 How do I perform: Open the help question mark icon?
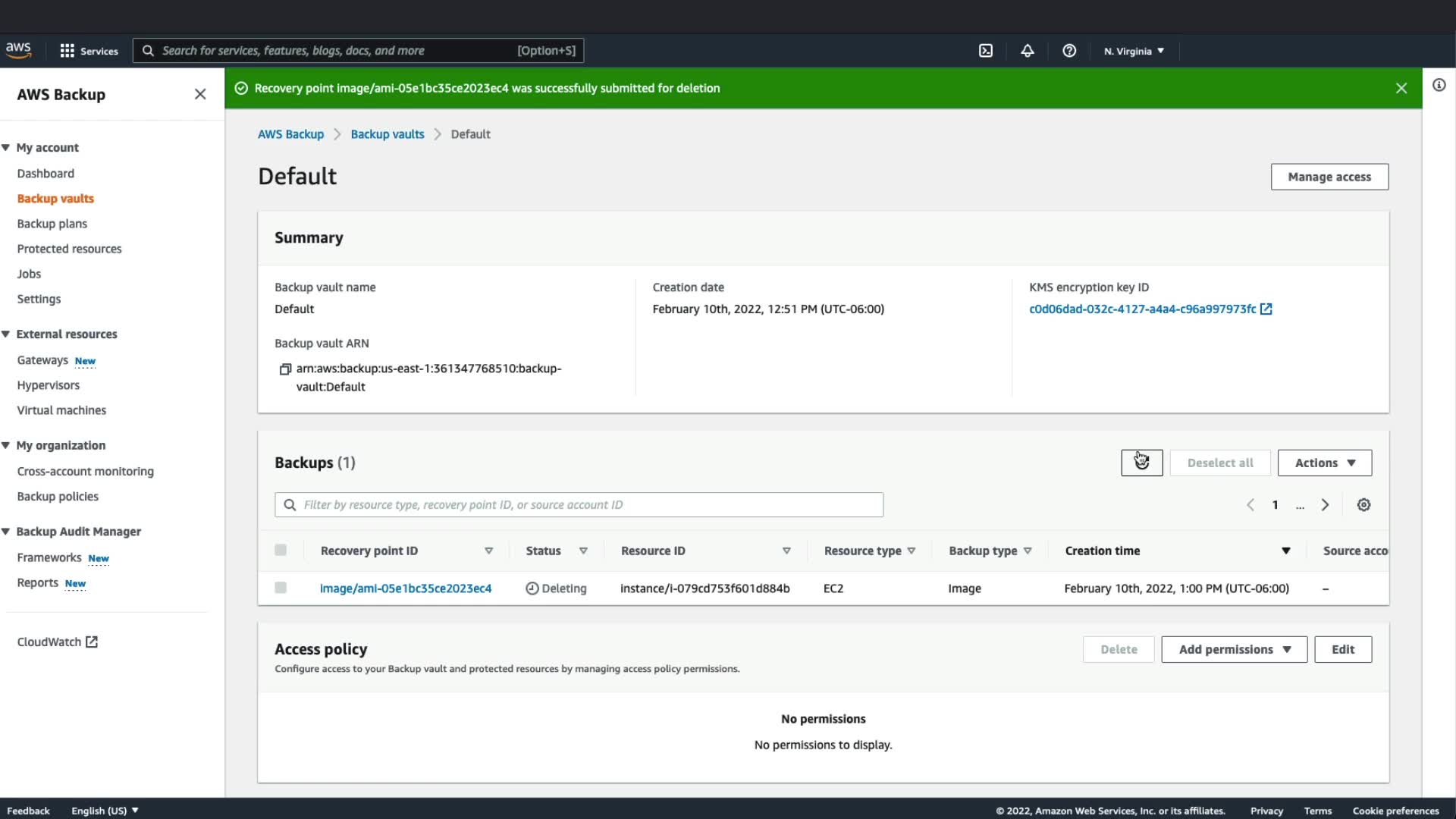point(1069,51)
